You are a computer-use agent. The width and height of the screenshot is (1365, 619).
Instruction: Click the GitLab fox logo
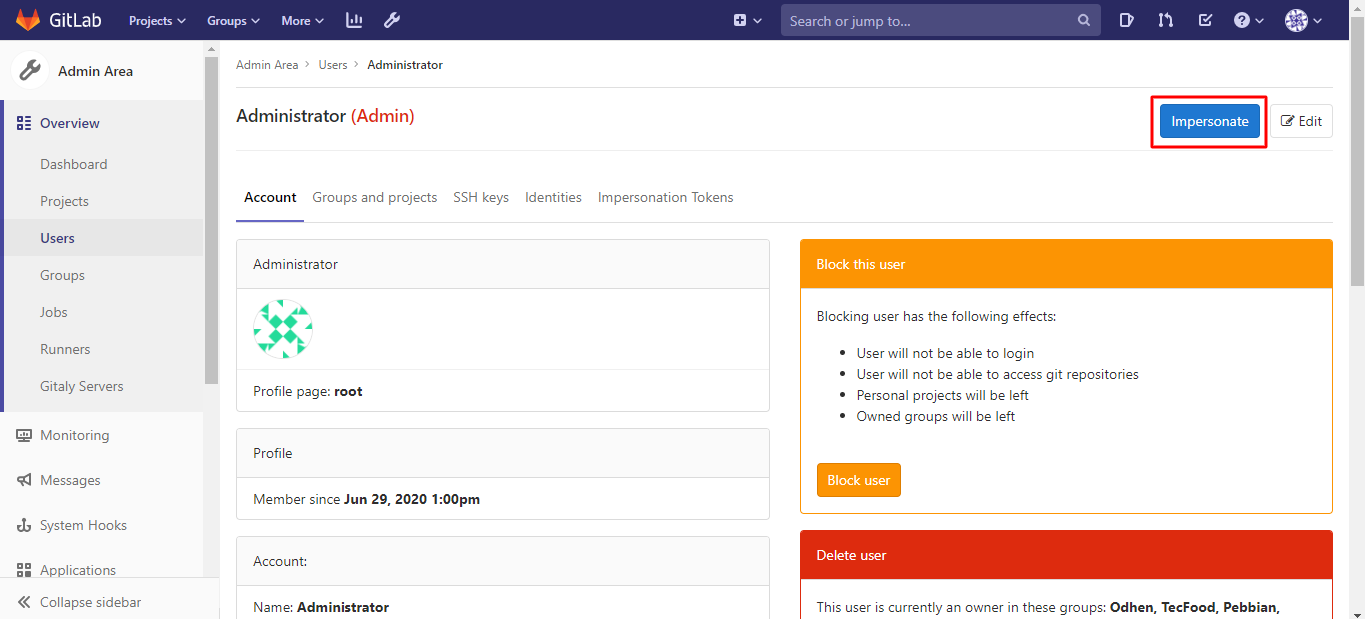click(x=28, y=20)
